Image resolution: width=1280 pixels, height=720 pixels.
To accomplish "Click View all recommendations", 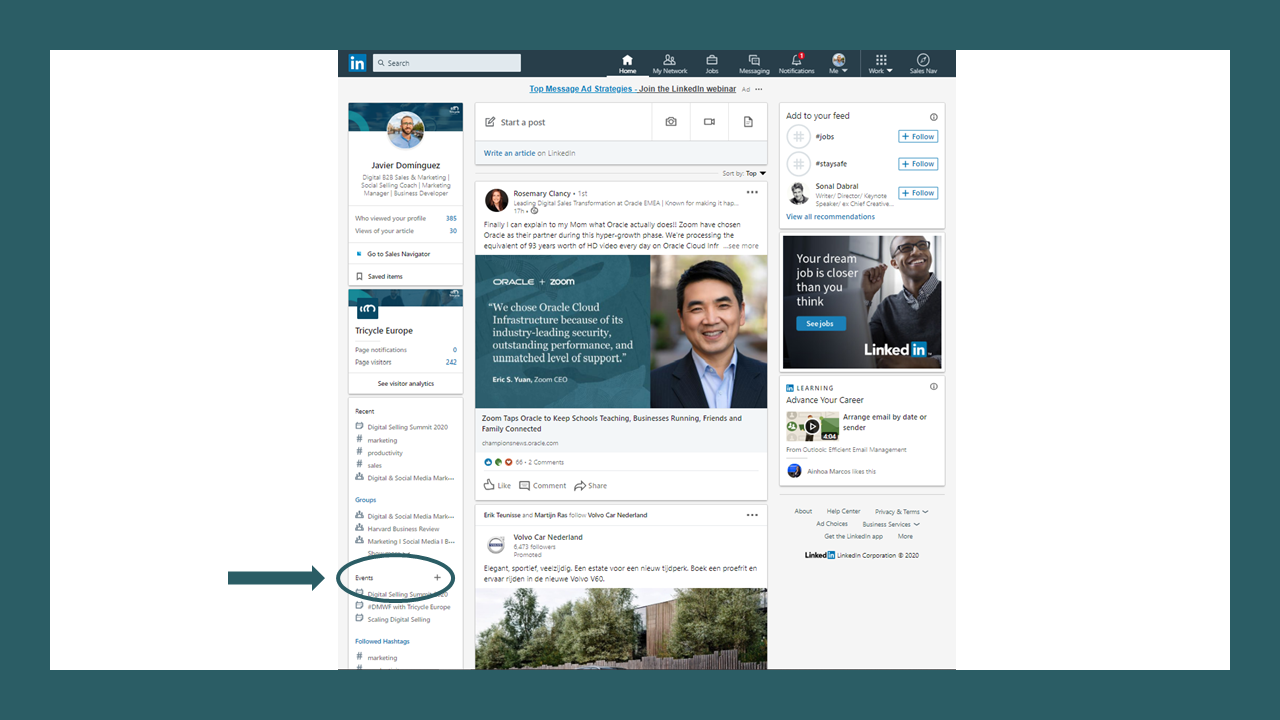I will pyautogui.click(x=830, y=217).
